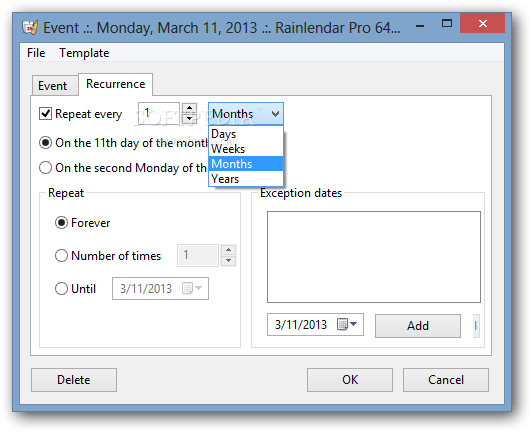The width and height of the screenshot is (532, 432).
Task: Maximize the Event window
Action: [x=447, y=24]
